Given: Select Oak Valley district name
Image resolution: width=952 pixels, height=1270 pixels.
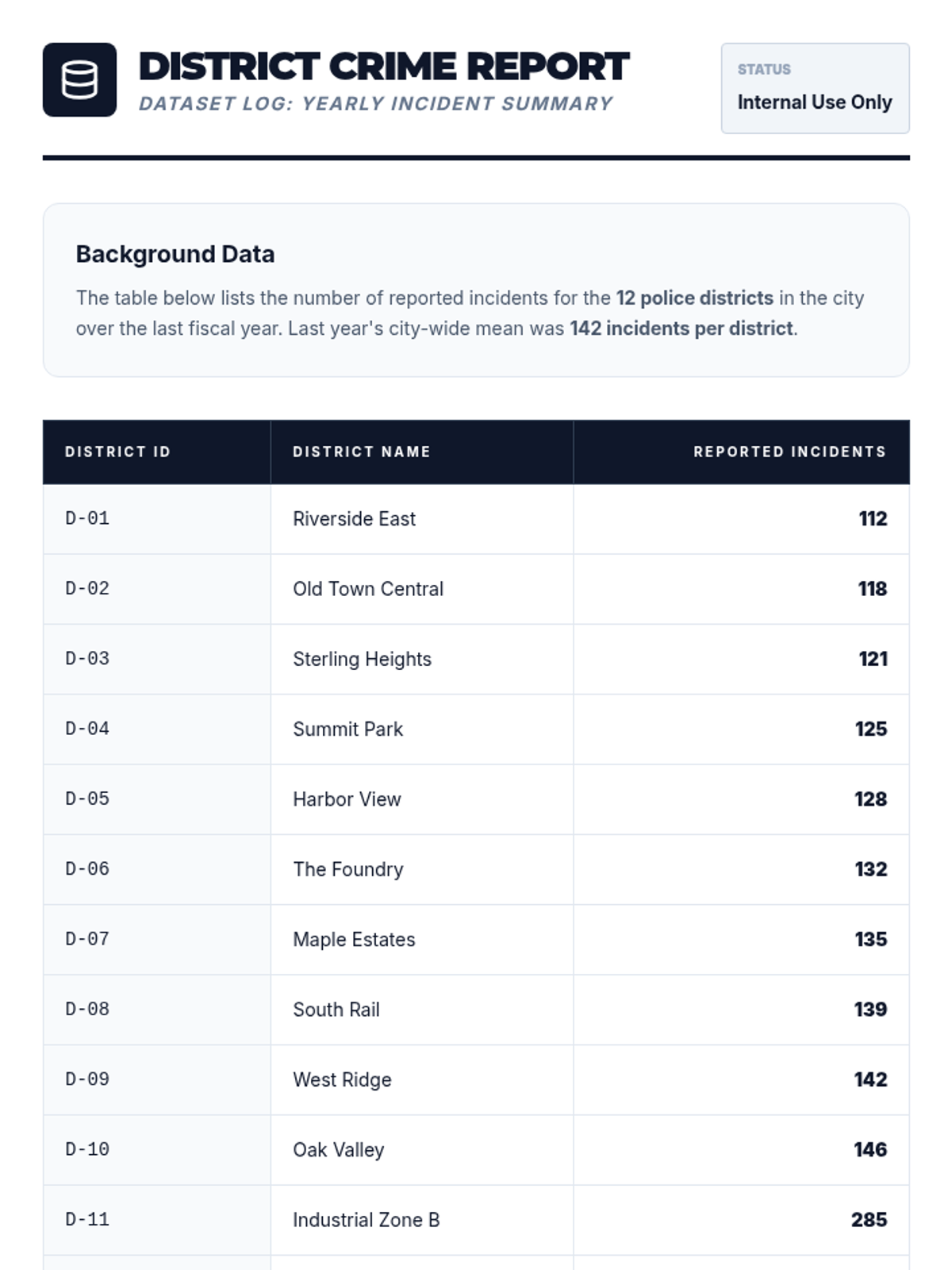Looking at the screenshot, I should 338,1149.
